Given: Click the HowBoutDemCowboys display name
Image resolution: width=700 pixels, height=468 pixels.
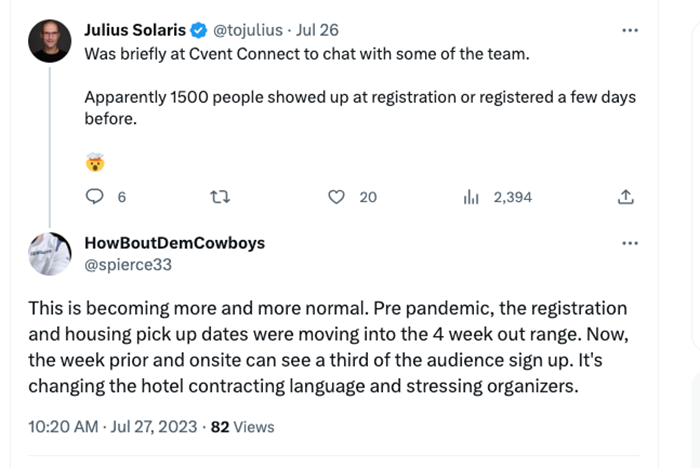Looking at the screenshot, I should (175, 243).
